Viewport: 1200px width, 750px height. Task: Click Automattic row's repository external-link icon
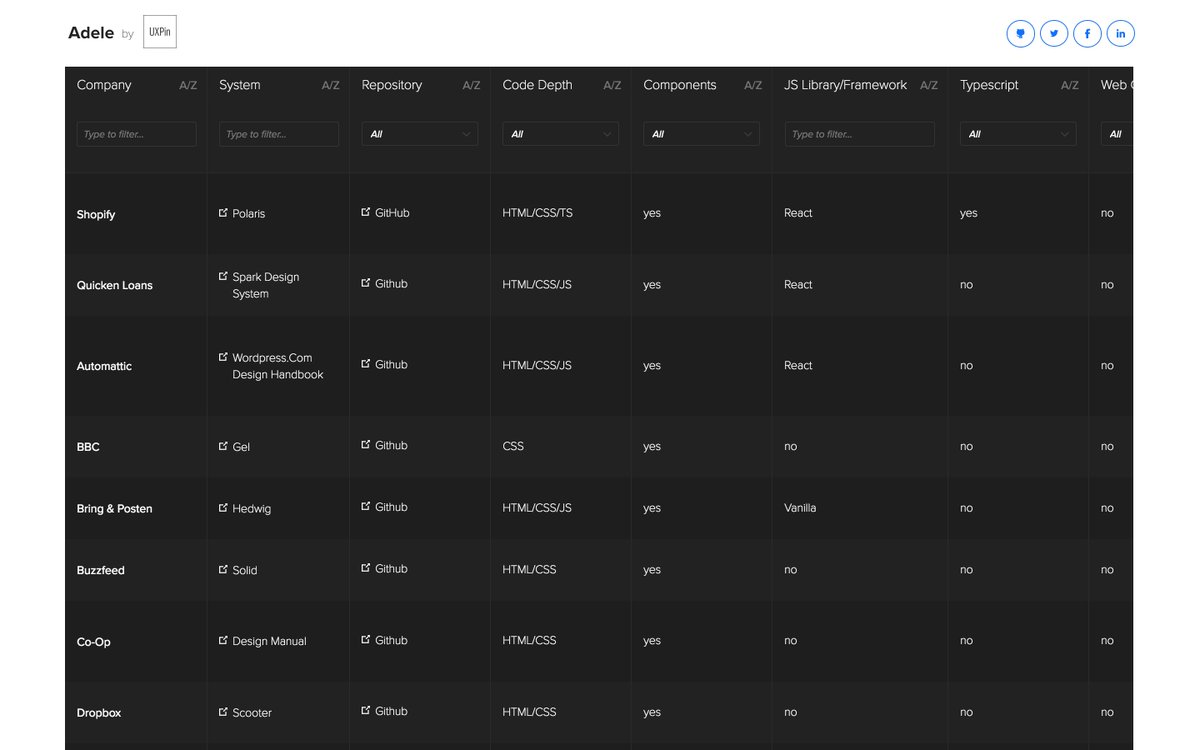coord(366,364)
